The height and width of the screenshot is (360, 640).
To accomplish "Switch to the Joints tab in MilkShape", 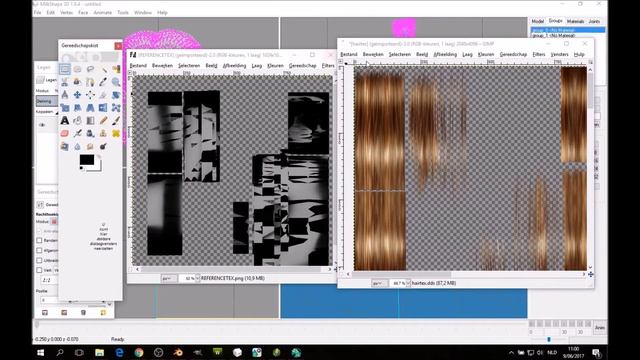I will (594, 21).
